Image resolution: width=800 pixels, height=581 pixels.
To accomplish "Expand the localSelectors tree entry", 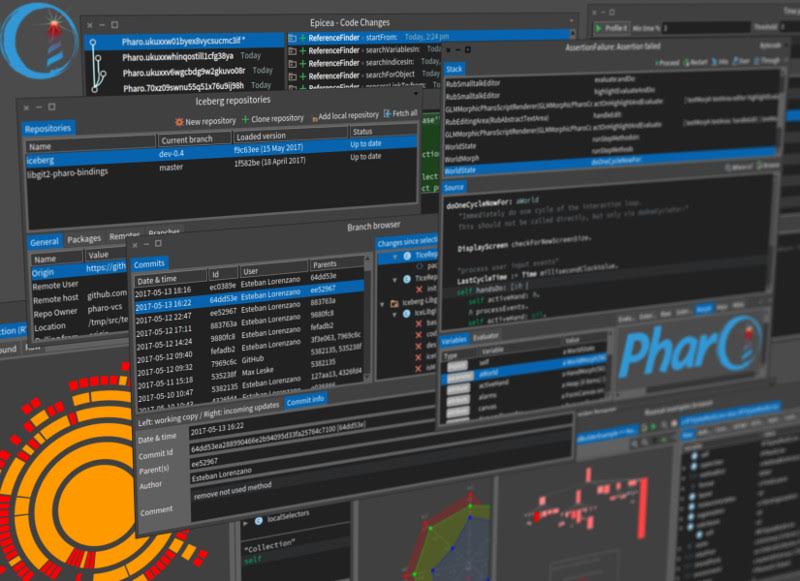I will coord(246,523).
